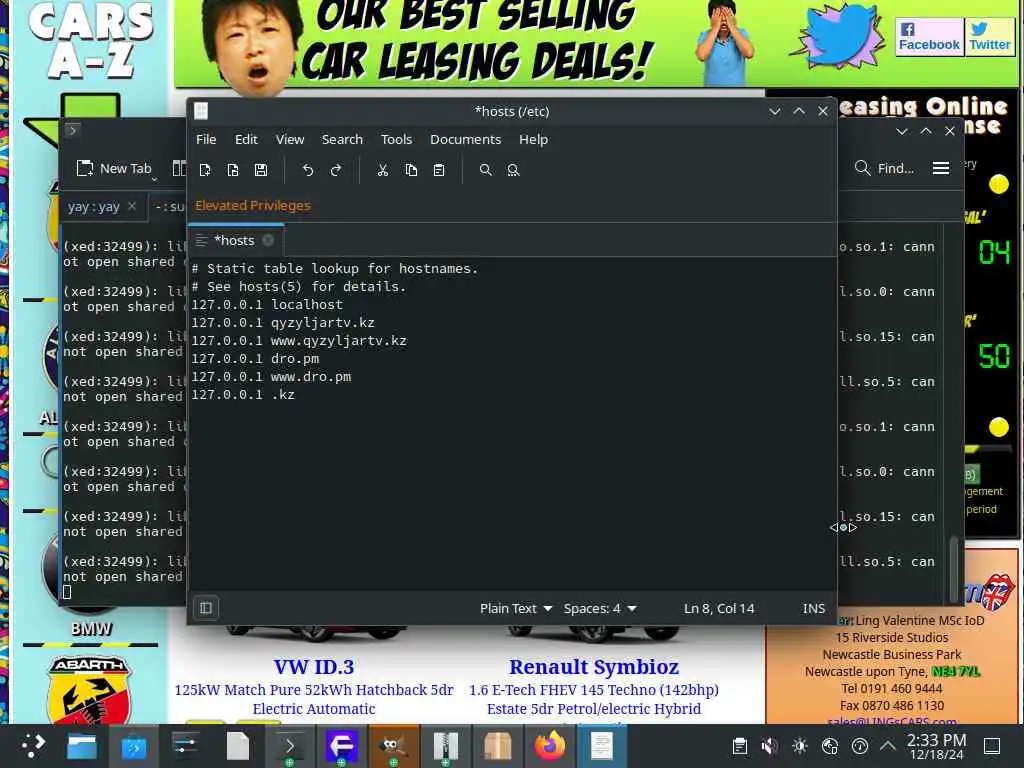Undo the last edit in xed
The height and width of the screenshot is (768, 1024).
point(308,170)
